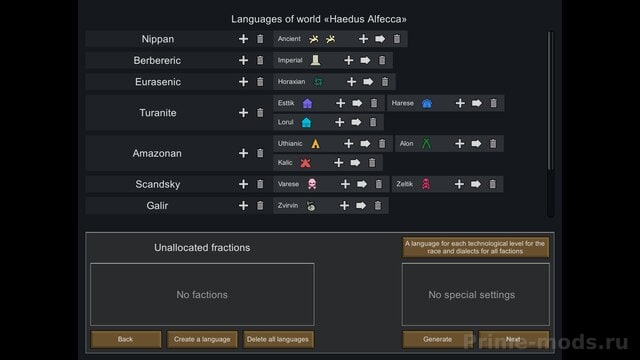Click the Generate button

click(x=438, y=339)
